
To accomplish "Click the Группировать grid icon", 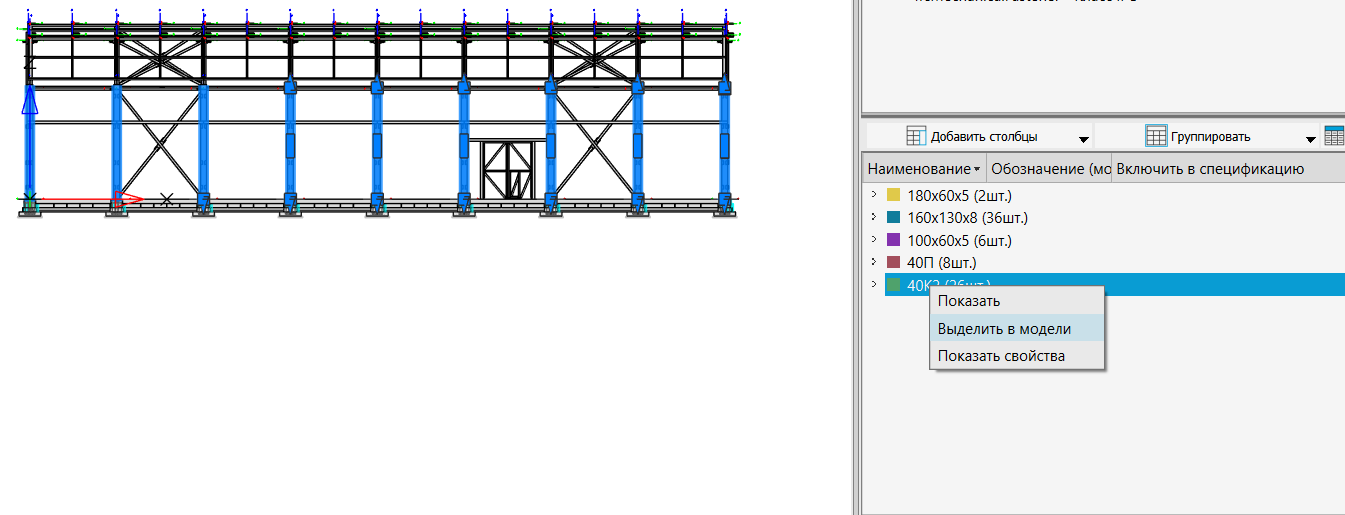I will 1156,136.
